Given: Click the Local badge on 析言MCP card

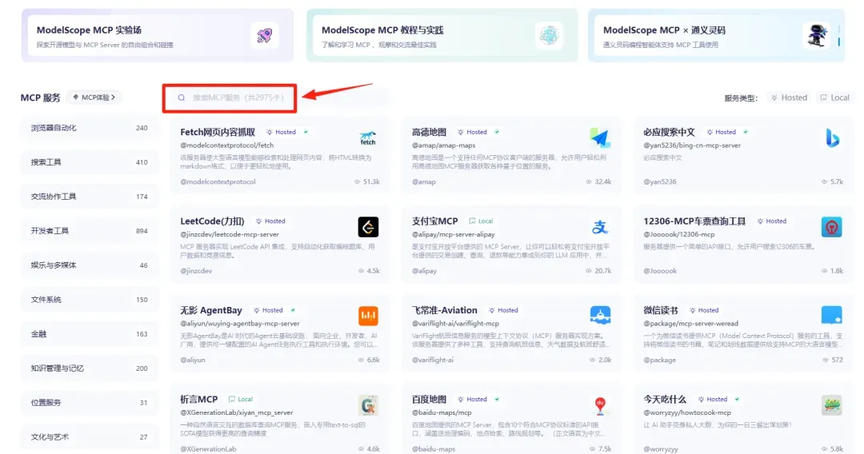Looking at the screenshot, I should coord(241,399).
